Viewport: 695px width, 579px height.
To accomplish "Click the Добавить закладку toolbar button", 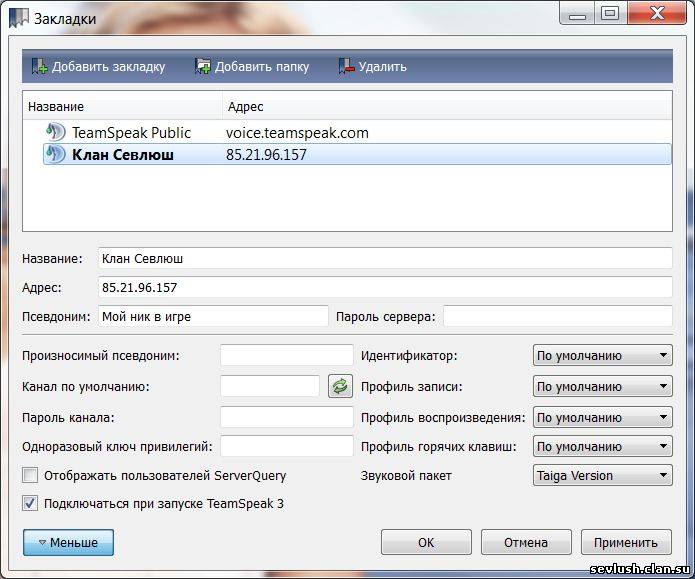I will [x=98, y=67].
